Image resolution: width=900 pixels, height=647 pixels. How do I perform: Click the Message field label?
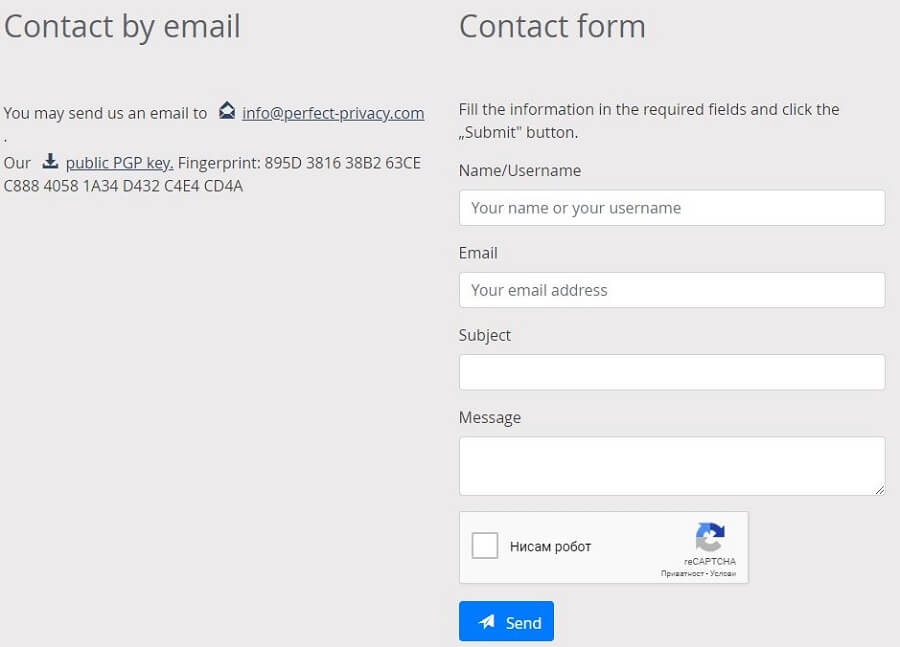(x=490, y=417)
